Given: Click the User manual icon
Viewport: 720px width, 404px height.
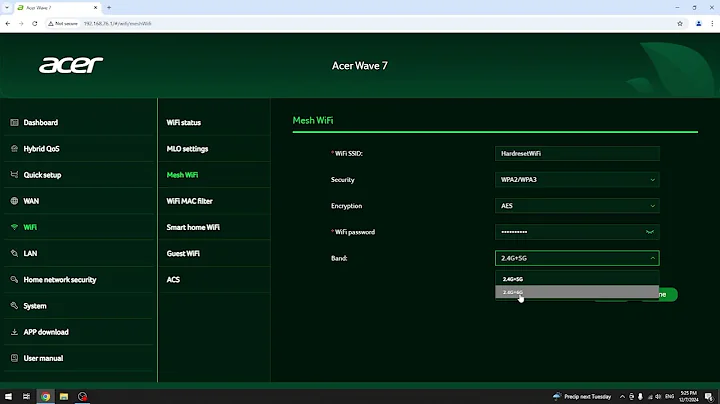Looking at the screenshot, I should click(14, 358).
